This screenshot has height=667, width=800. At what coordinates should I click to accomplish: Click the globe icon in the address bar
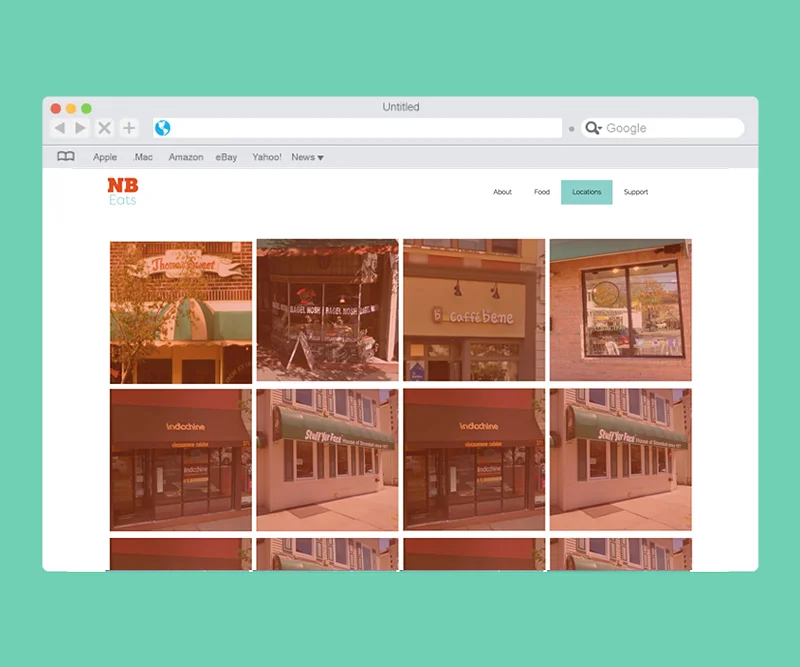pos(163,128)
